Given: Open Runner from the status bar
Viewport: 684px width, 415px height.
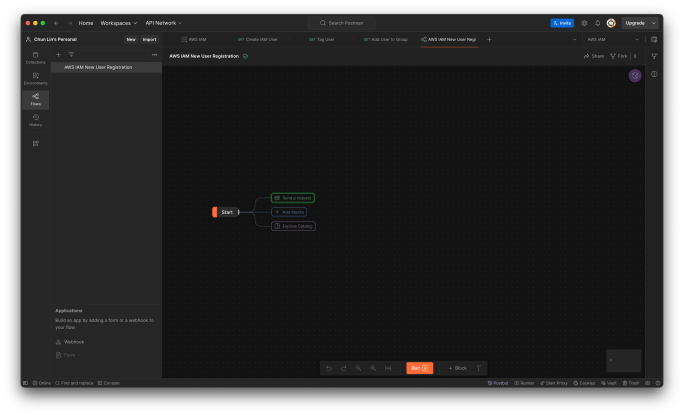Looking at the screenshot, I should click(x=524, y=383).
